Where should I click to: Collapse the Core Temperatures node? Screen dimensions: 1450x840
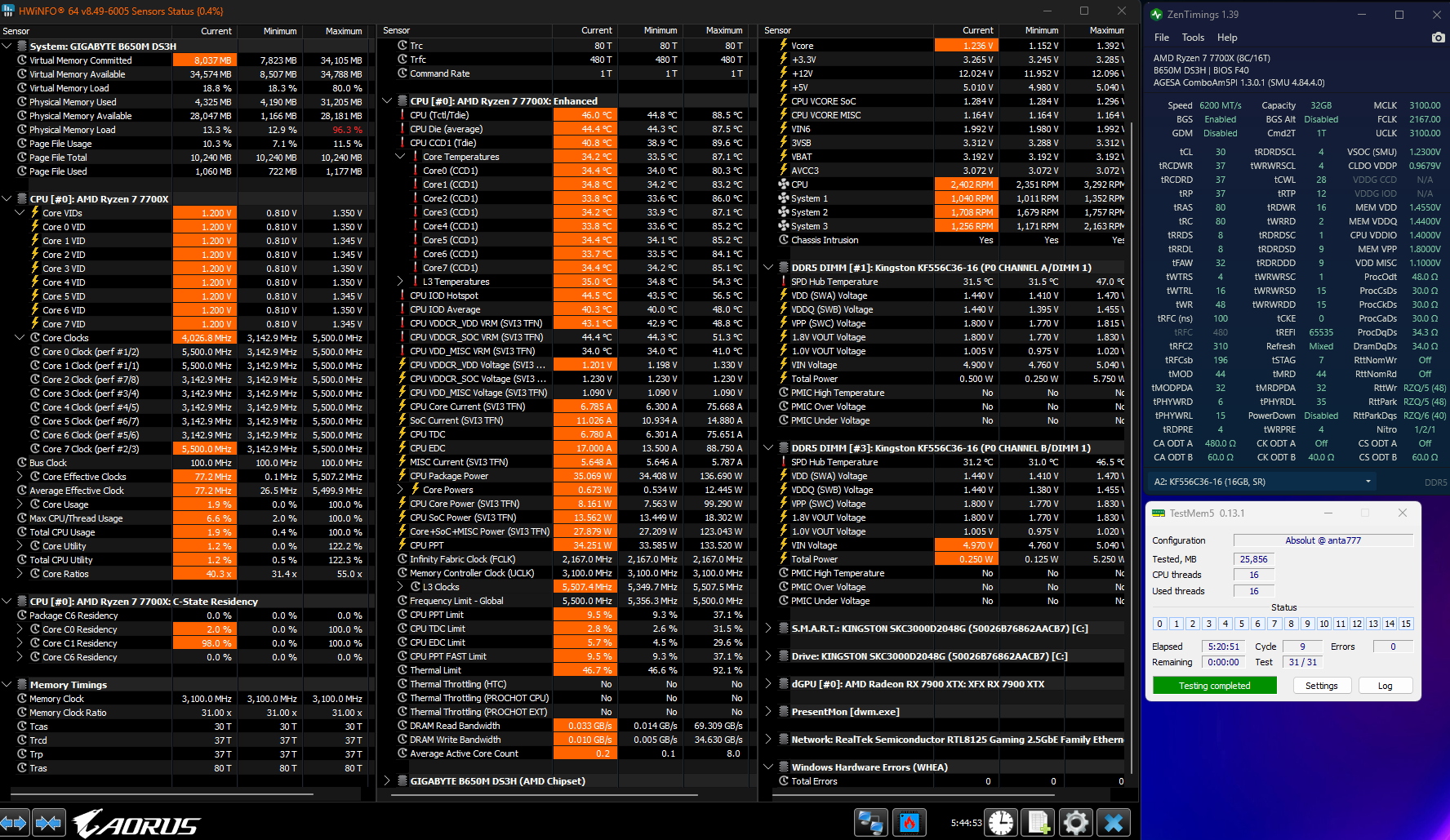click(x=400, y=157)
